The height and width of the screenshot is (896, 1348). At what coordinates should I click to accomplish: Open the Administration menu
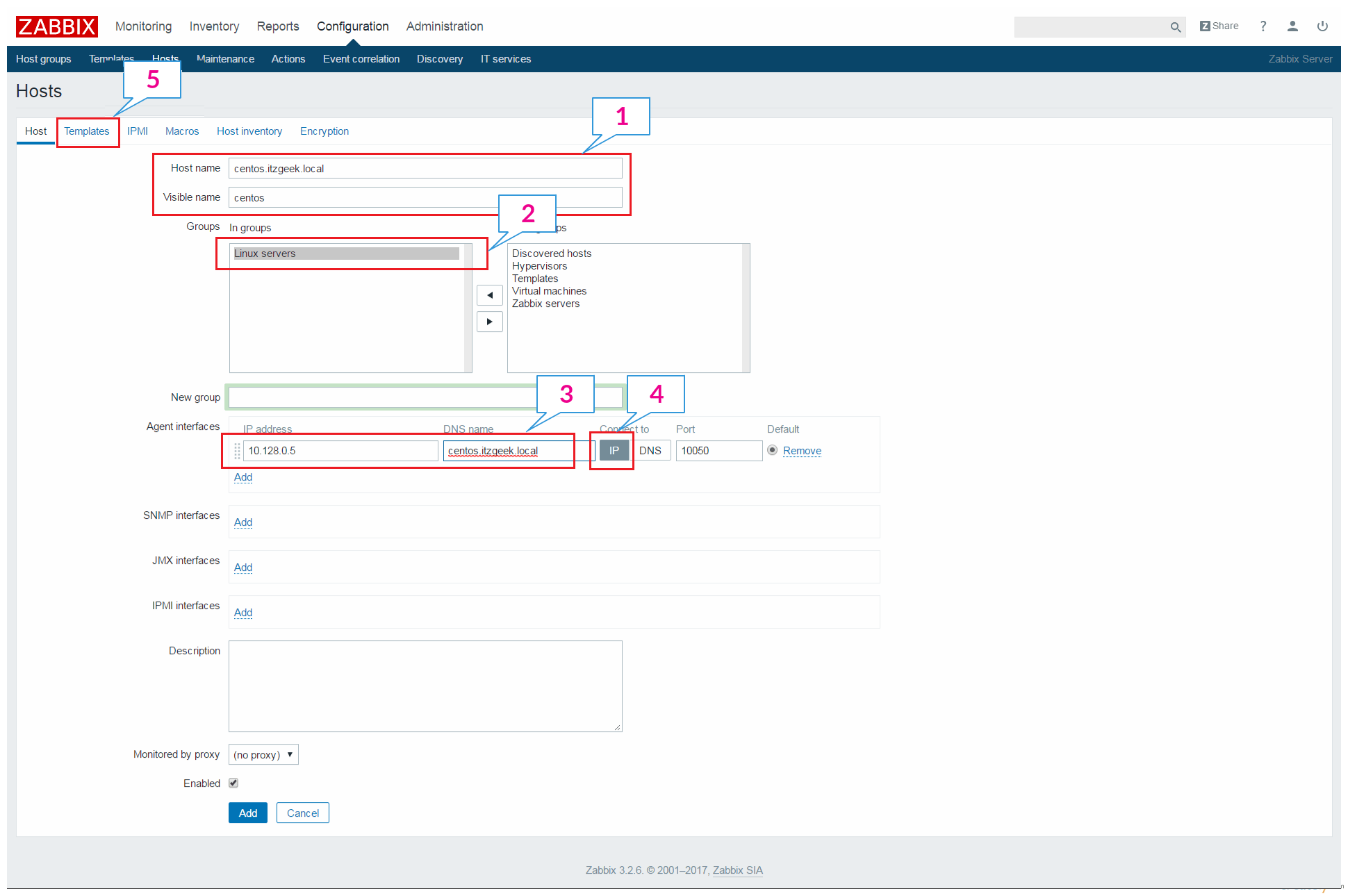445,26
